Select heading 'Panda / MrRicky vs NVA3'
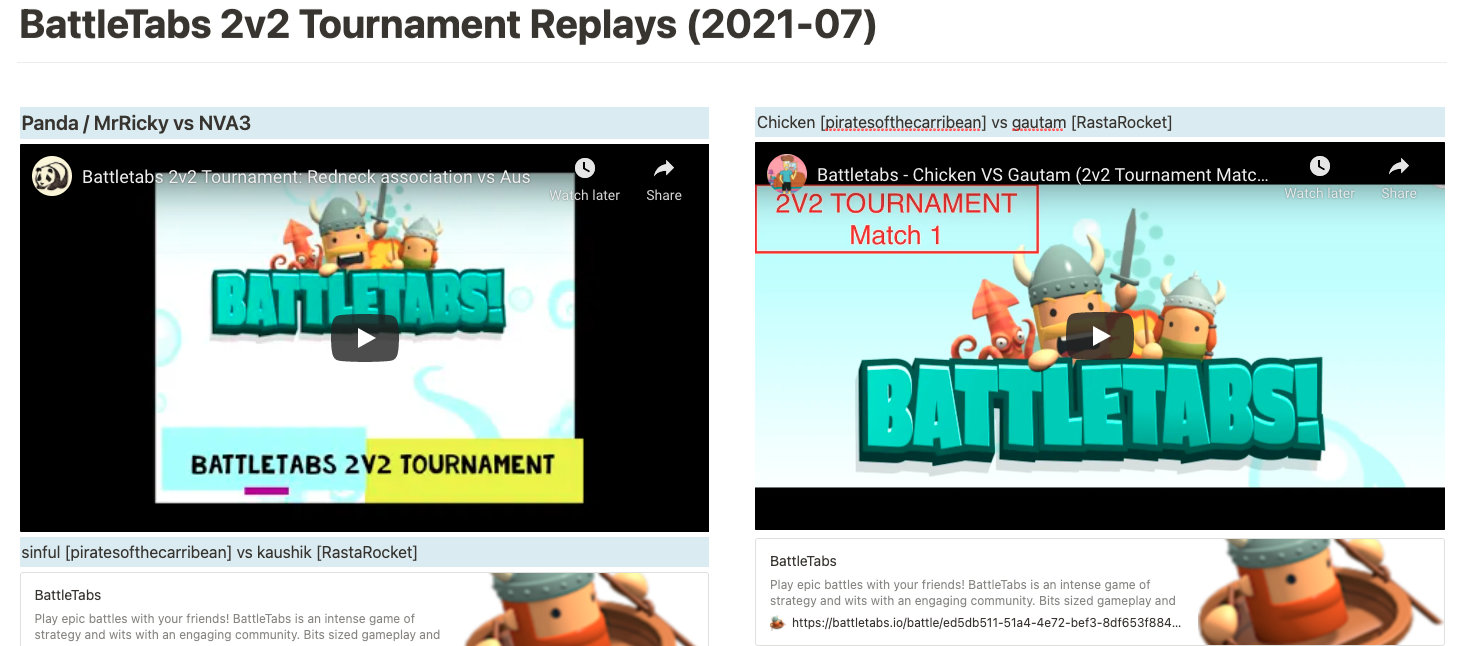 (x=136, y=123)
